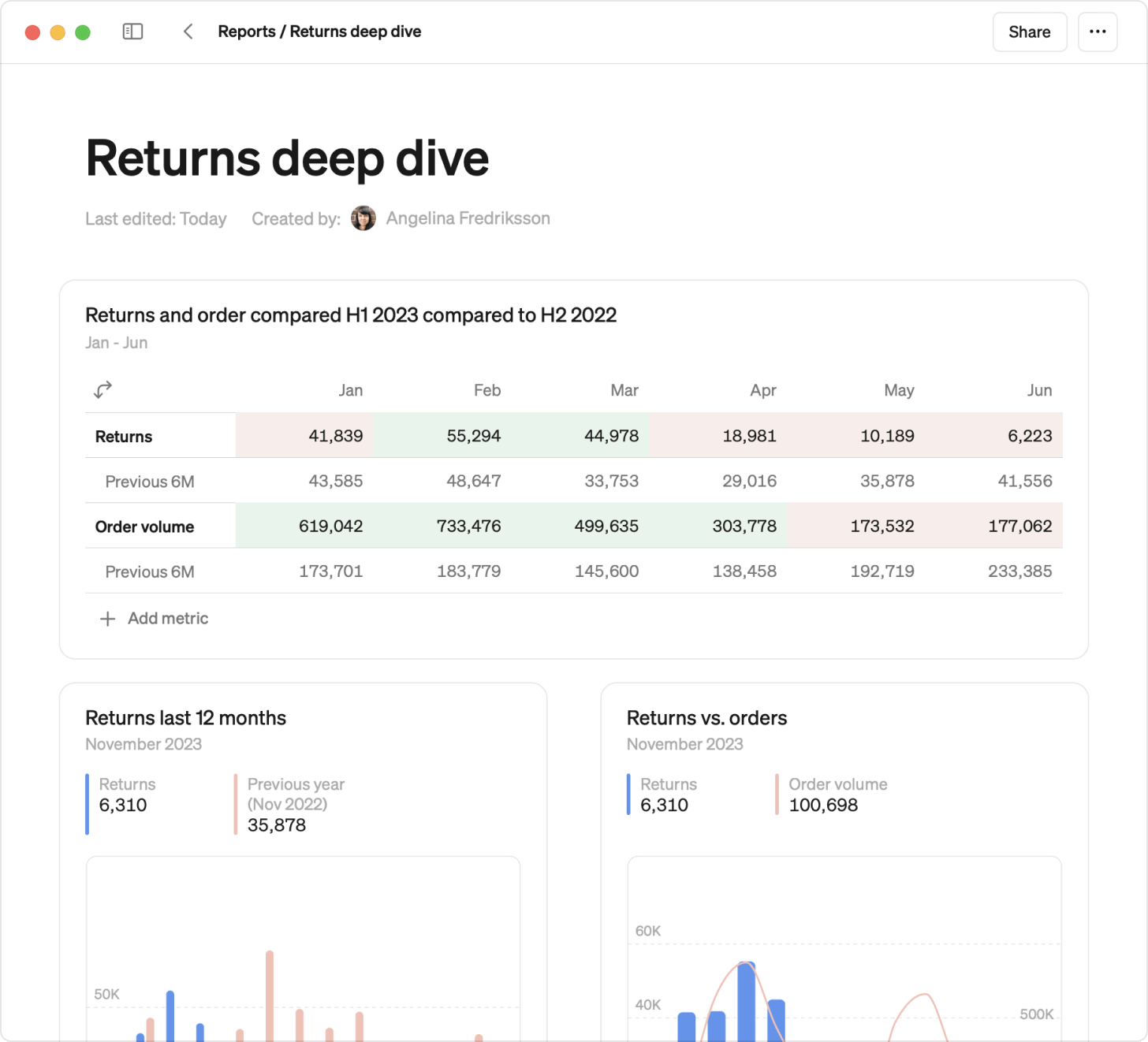Select the Feb column header
1148x1042 pixels.
(487, 390)
